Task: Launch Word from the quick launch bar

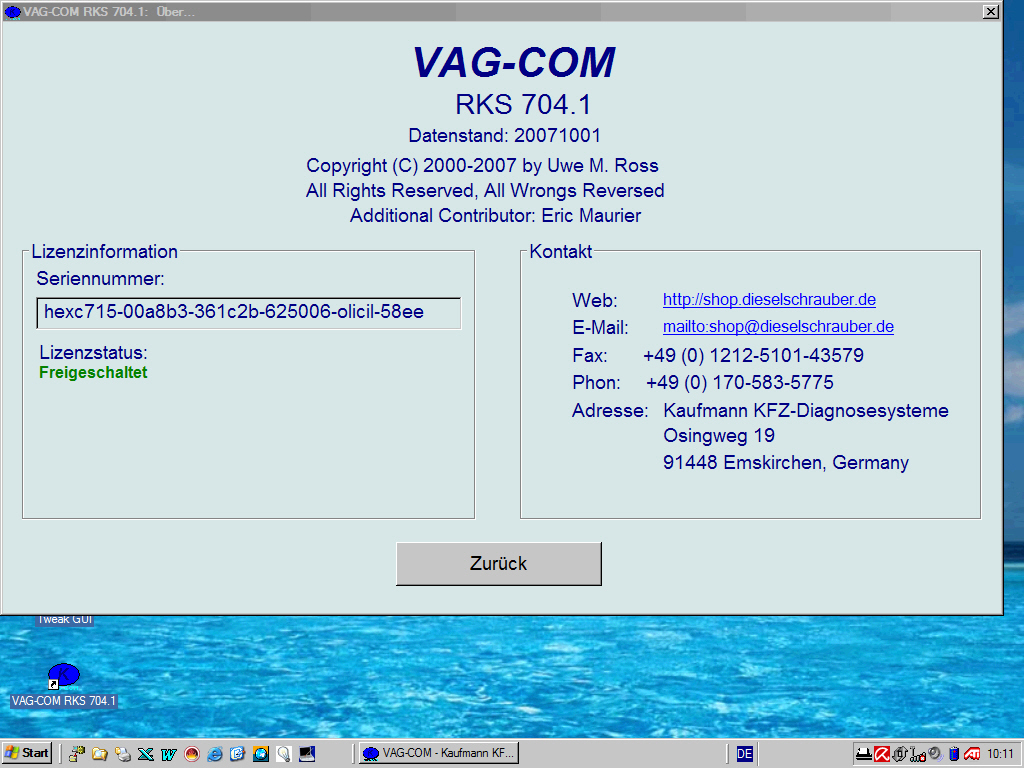Action: (168, 754)
